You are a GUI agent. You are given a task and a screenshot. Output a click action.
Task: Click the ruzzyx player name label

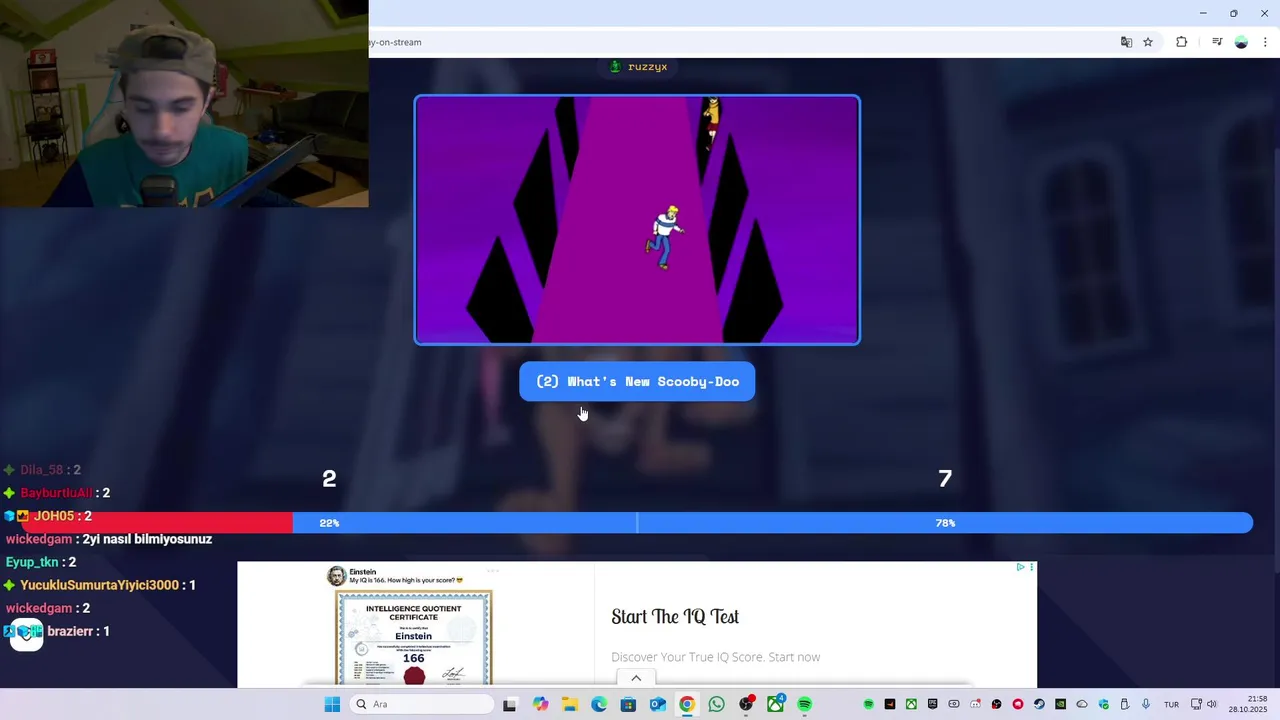point(647,66)
